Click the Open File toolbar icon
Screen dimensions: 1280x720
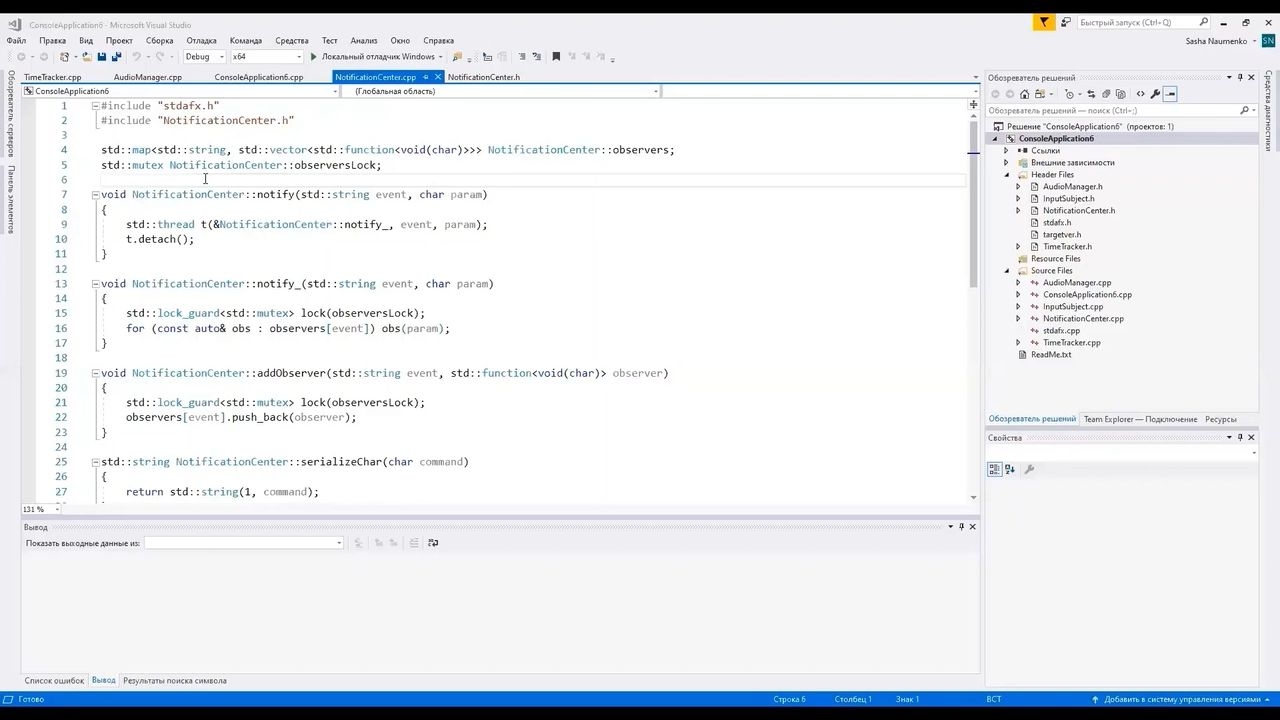(87, 57)
